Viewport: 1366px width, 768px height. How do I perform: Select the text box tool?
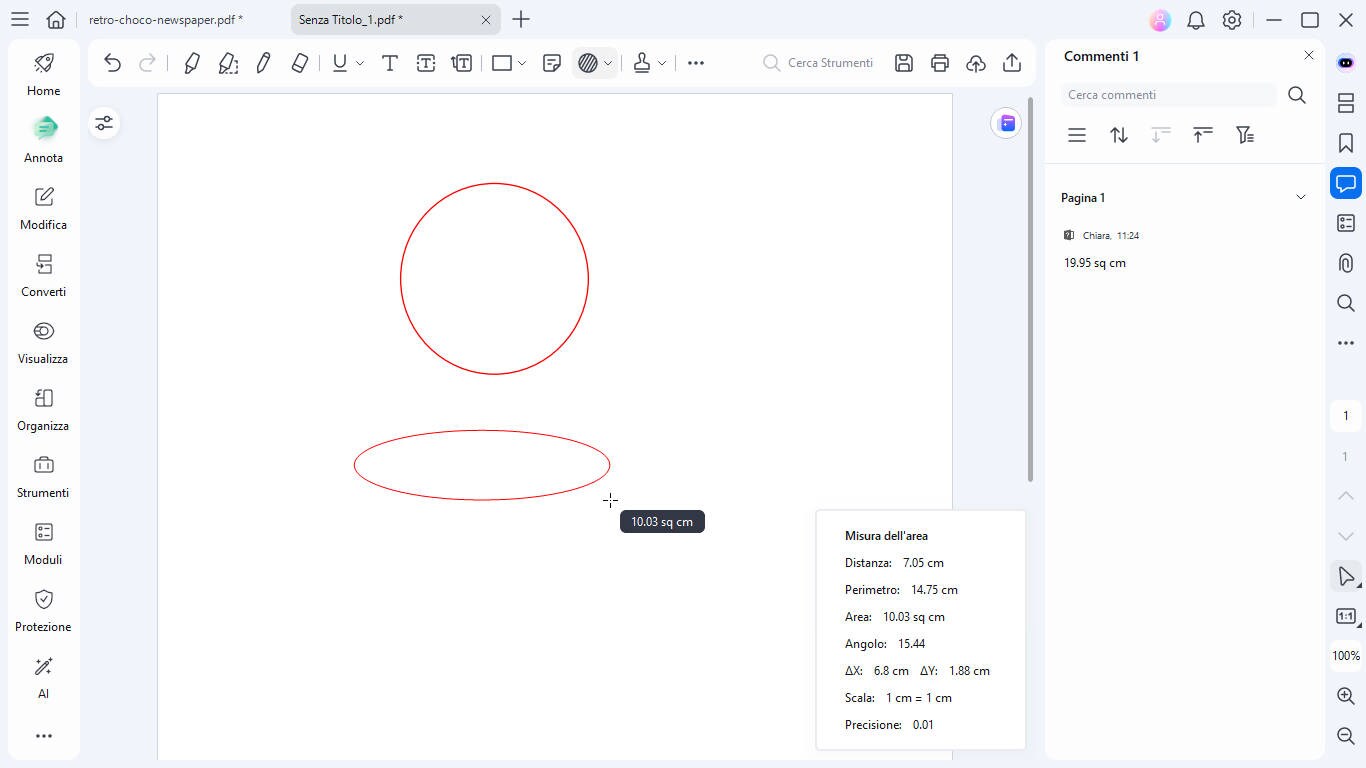[426, 63]
